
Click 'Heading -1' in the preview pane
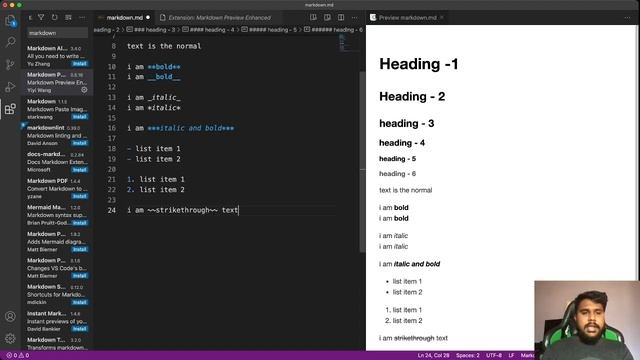coord(419,64)
